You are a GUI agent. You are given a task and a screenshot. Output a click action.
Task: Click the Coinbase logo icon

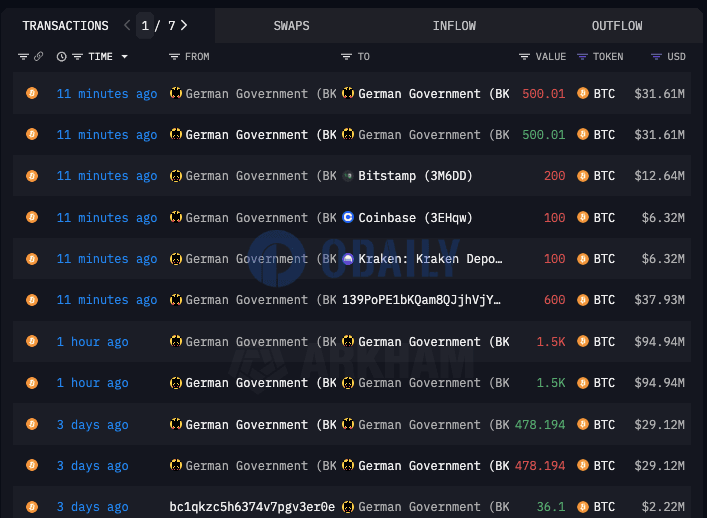(348, 217)
